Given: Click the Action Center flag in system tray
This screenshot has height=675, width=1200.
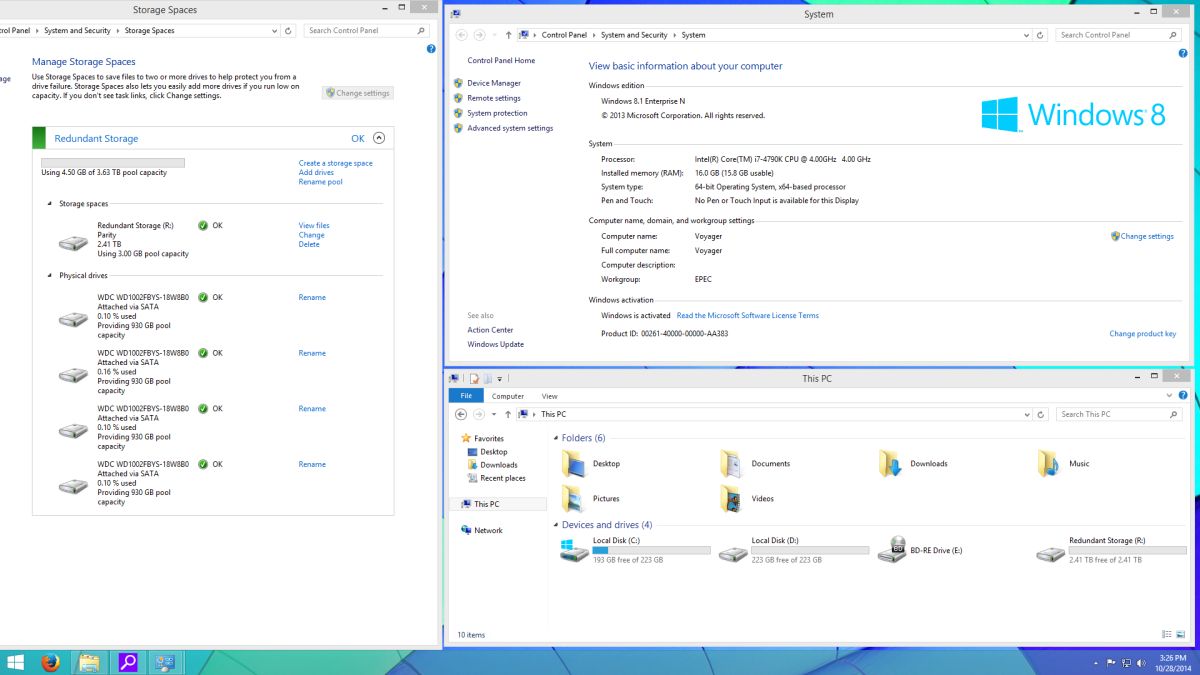Looking at the screenshot, I should pyautogui.click(x=1111, y=662).
